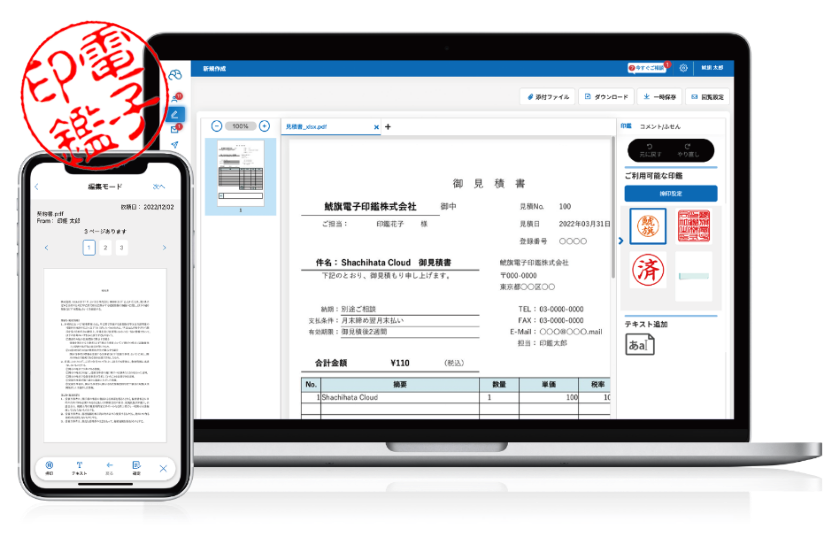The image size is (839, 533).
Task: Collapse the stamp panel with blue chevron
Action: 620,240
